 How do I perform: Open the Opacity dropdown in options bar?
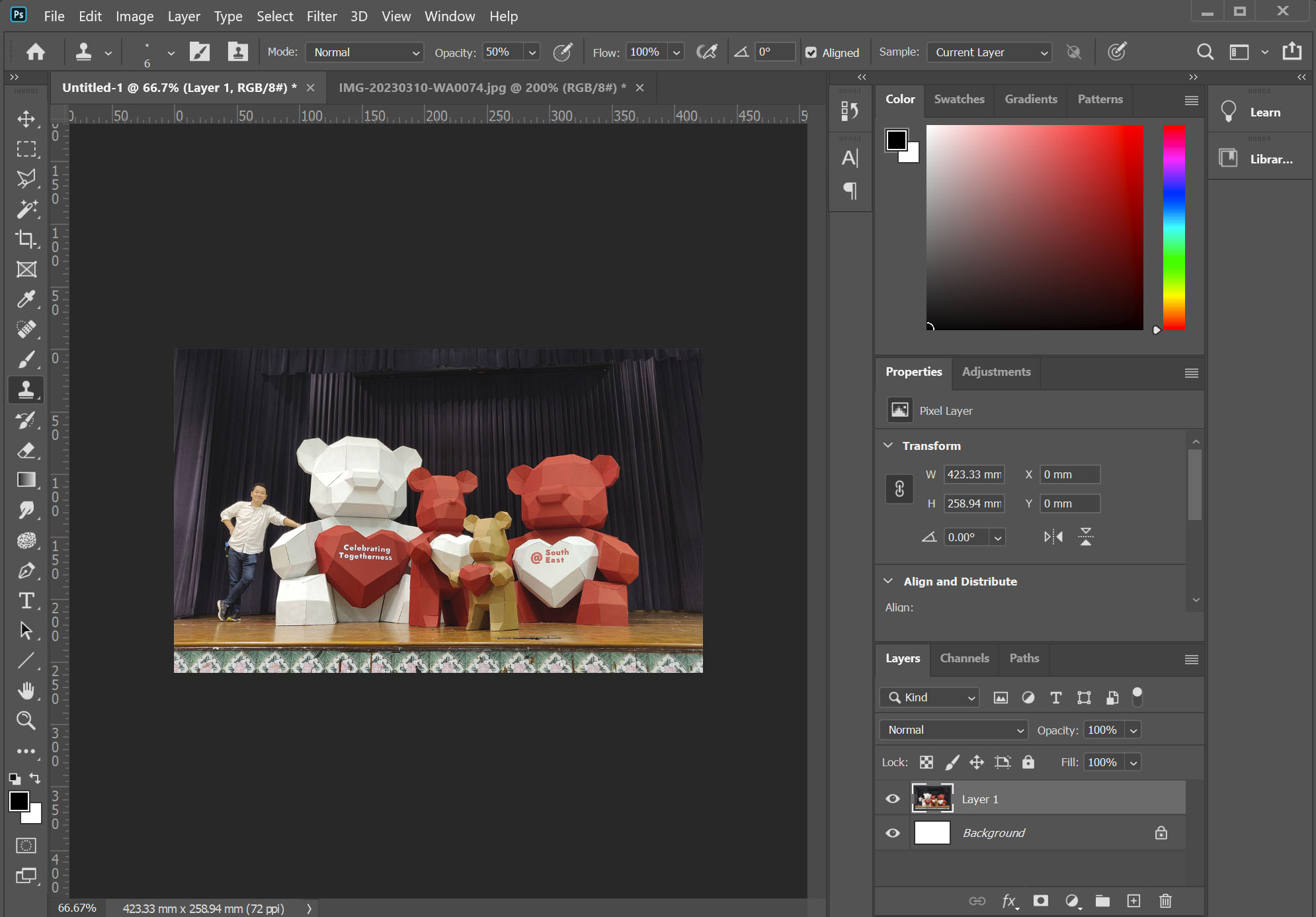[532, 52]
